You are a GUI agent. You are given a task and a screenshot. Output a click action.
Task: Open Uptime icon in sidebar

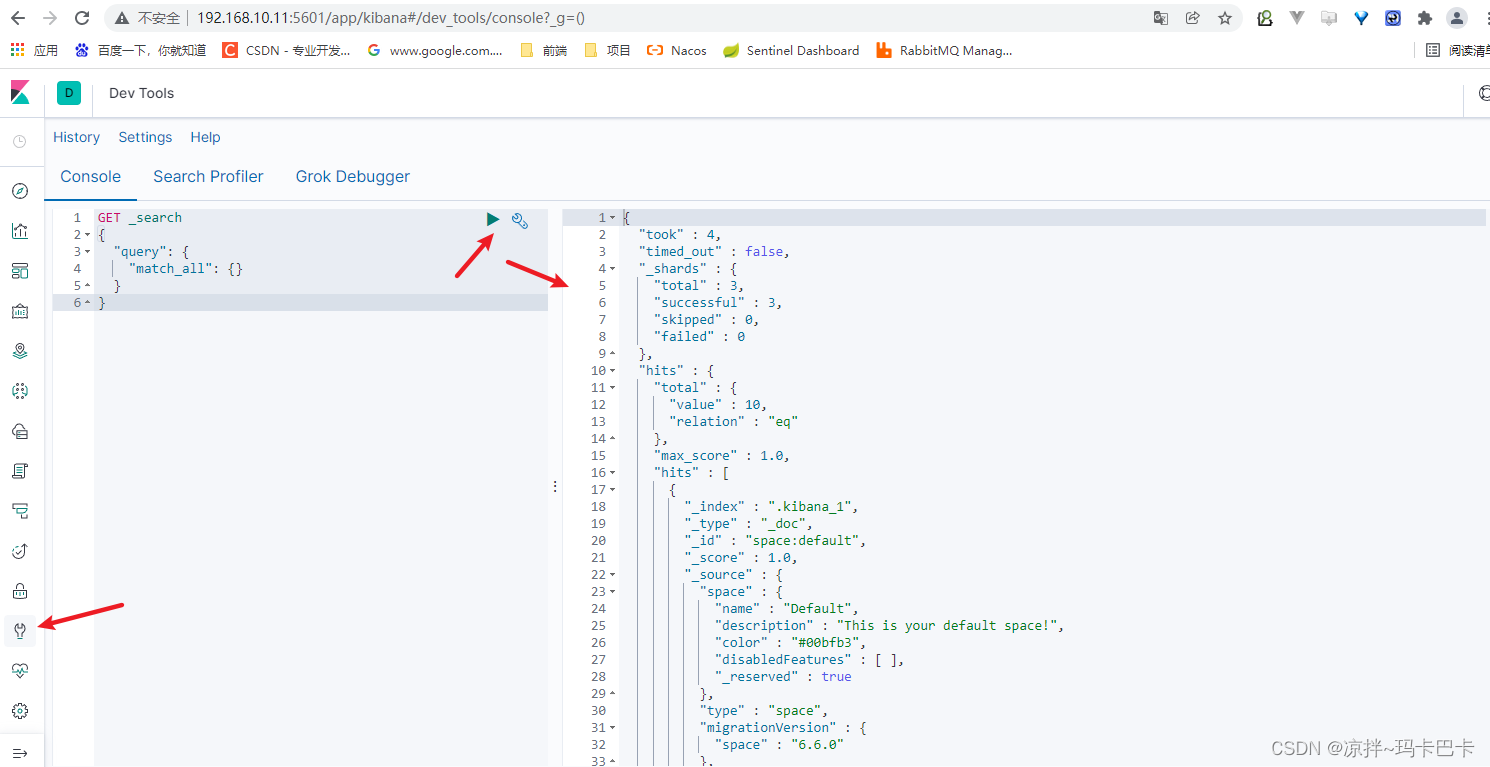20,551
